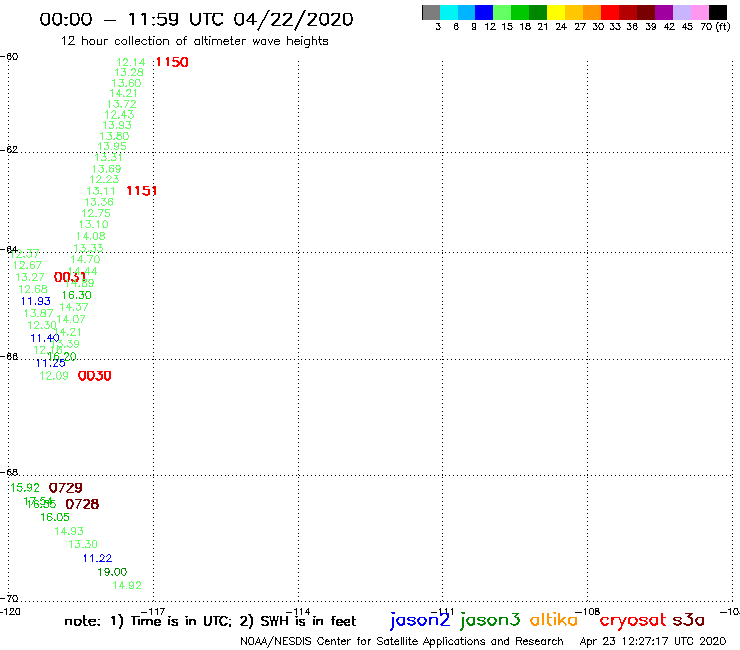Select the value 13.80

tap(114, 136)
